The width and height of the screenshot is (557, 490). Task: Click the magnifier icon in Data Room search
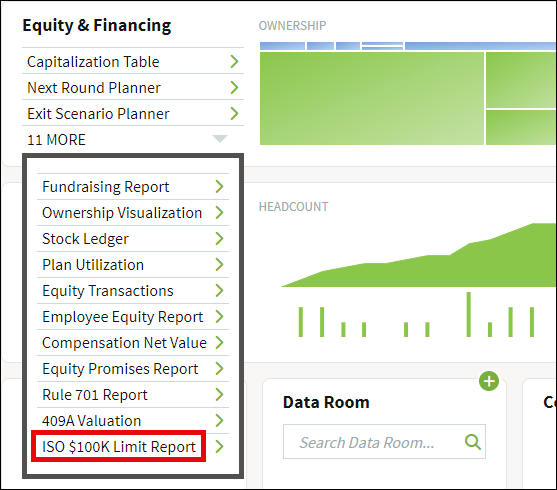pos(473,442)
